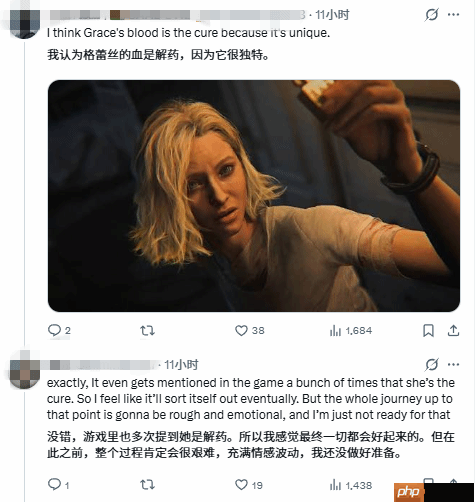The width and height of the screenshot is (475, 502).
Task: Retweet the reply starting with 'exactly'
Action: click(x=147, y=485)
